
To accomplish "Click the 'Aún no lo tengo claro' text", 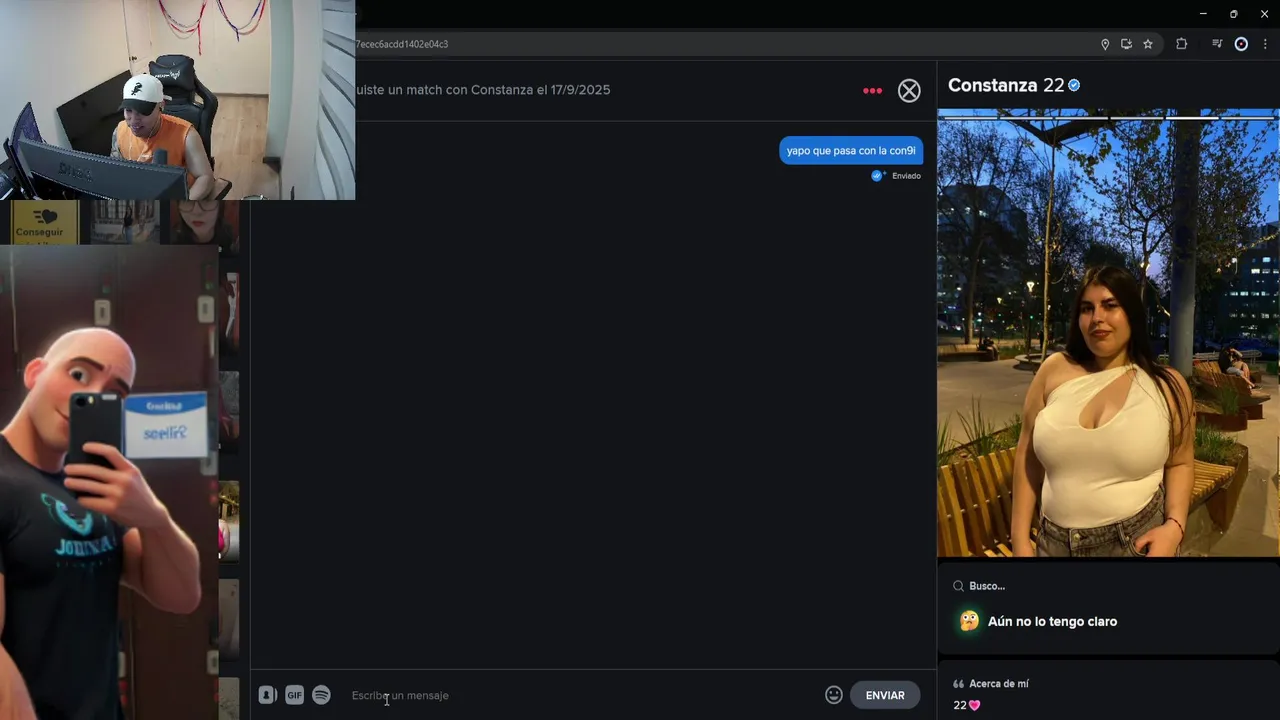I will 1052,621.
